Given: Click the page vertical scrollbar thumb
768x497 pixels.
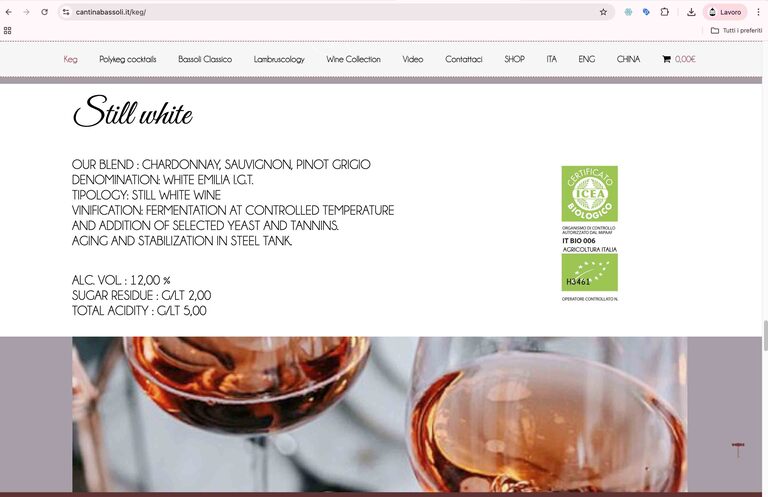Looking at the screenshot, I should point(765,335).
